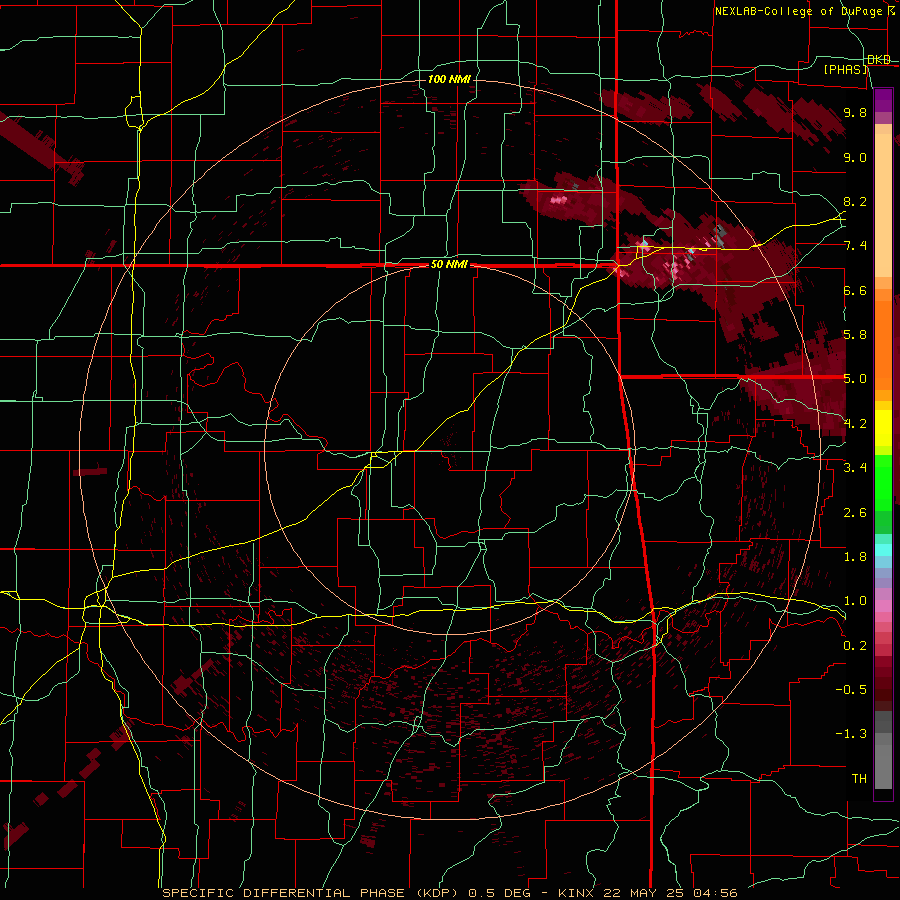
Task: Click the 5.0 scale value
Action: (x=855, y=379)
